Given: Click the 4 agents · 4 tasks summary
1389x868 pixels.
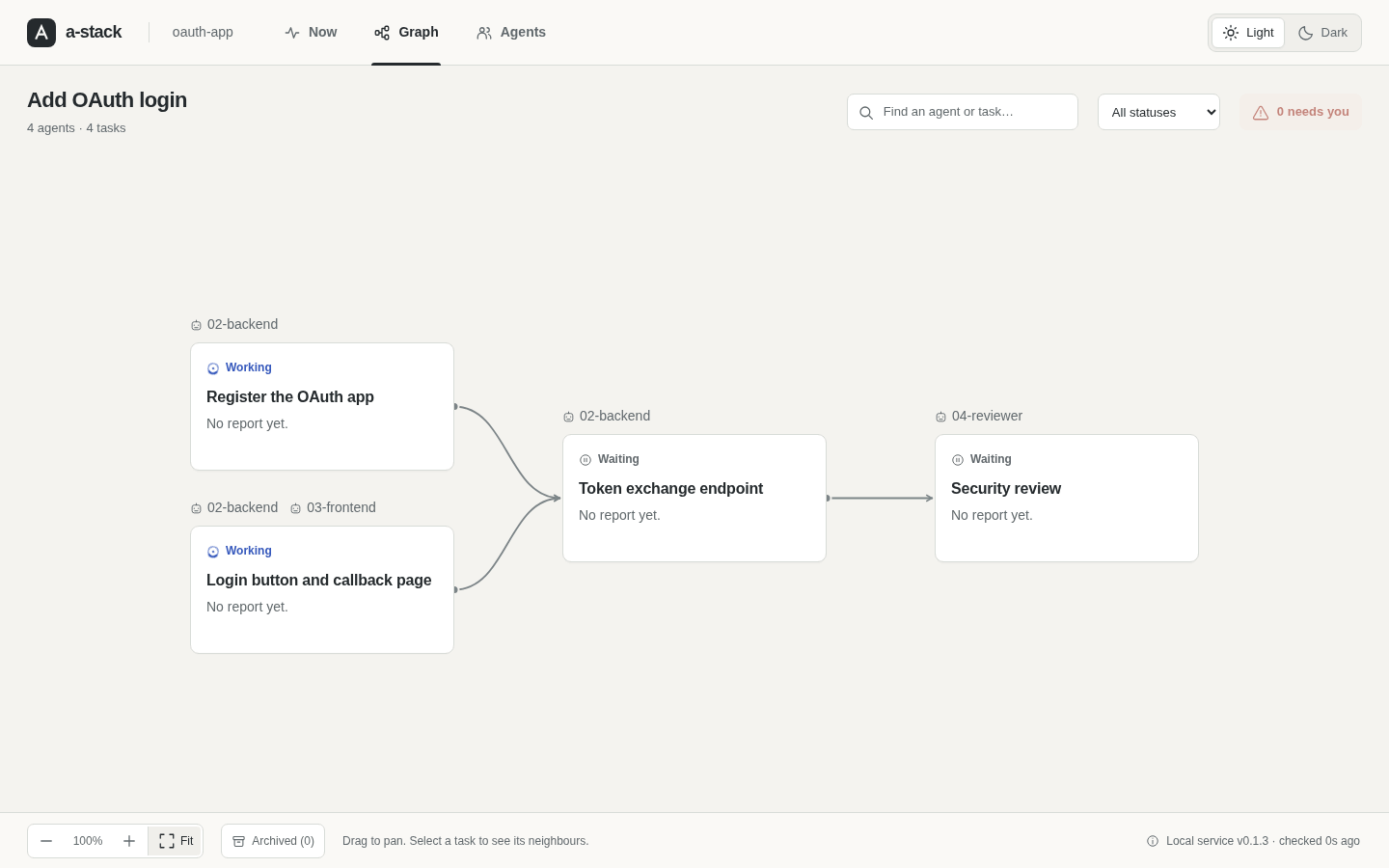Looking at the screenshot, I should pos(76,128).
